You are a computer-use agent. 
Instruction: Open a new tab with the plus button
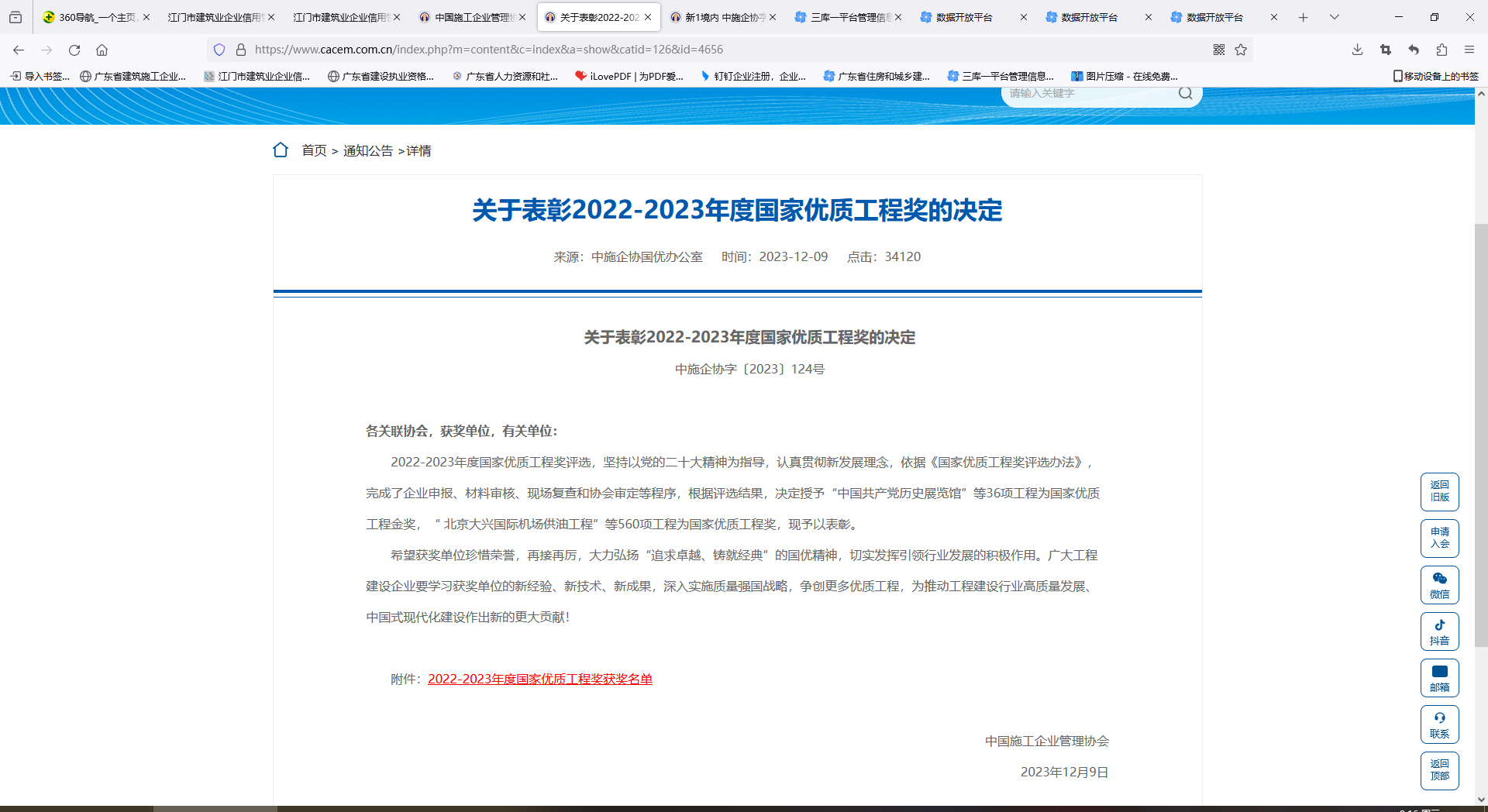(x=1304, y=17)
